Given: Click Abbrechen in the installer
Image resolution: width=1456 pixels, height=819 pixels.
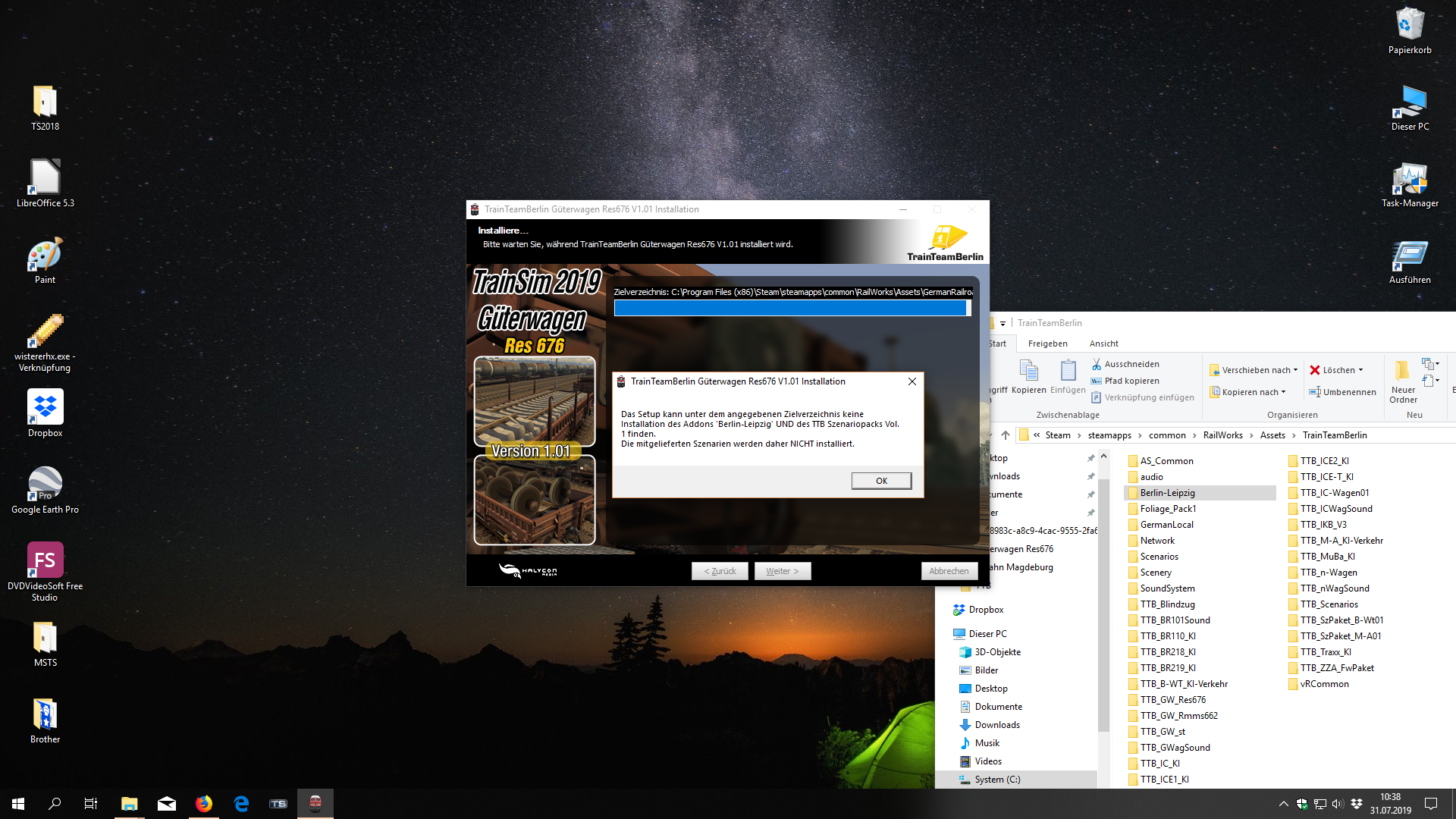Looking at the screenshot, I should point(948,571).
